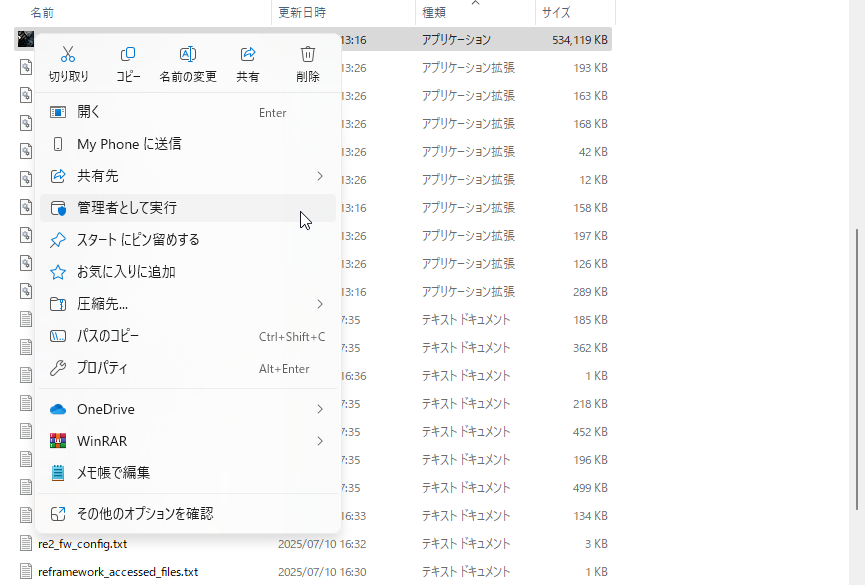The width and height of the screenshot is (865, 585).
Task: Click the Share (共有) icon
Action: pyautogui.click(x=247, y=59)
